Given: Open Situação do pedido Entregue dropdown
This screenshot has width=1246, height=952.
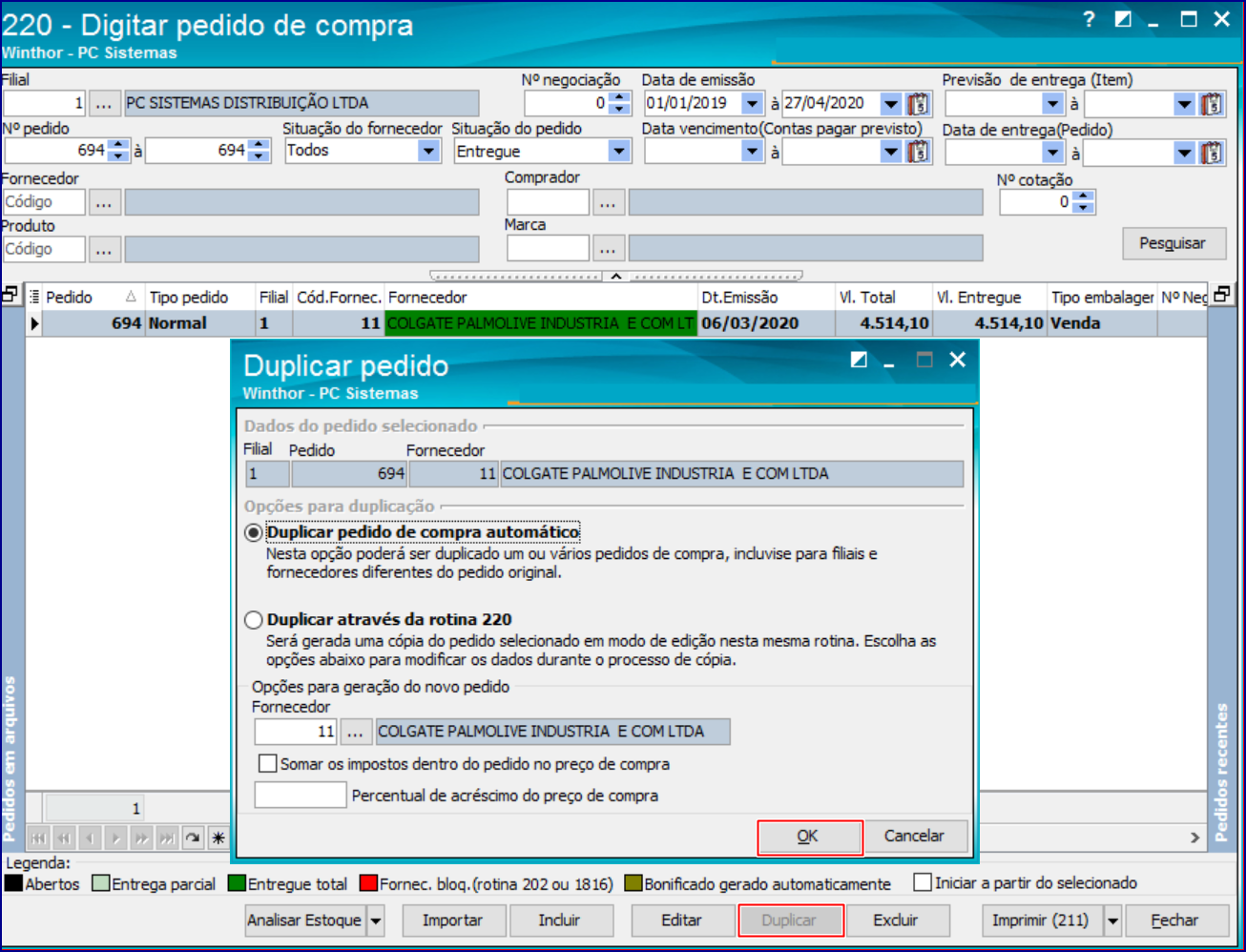Looking at the screenshot, I should pyautogui.click(x=619, y=151).
